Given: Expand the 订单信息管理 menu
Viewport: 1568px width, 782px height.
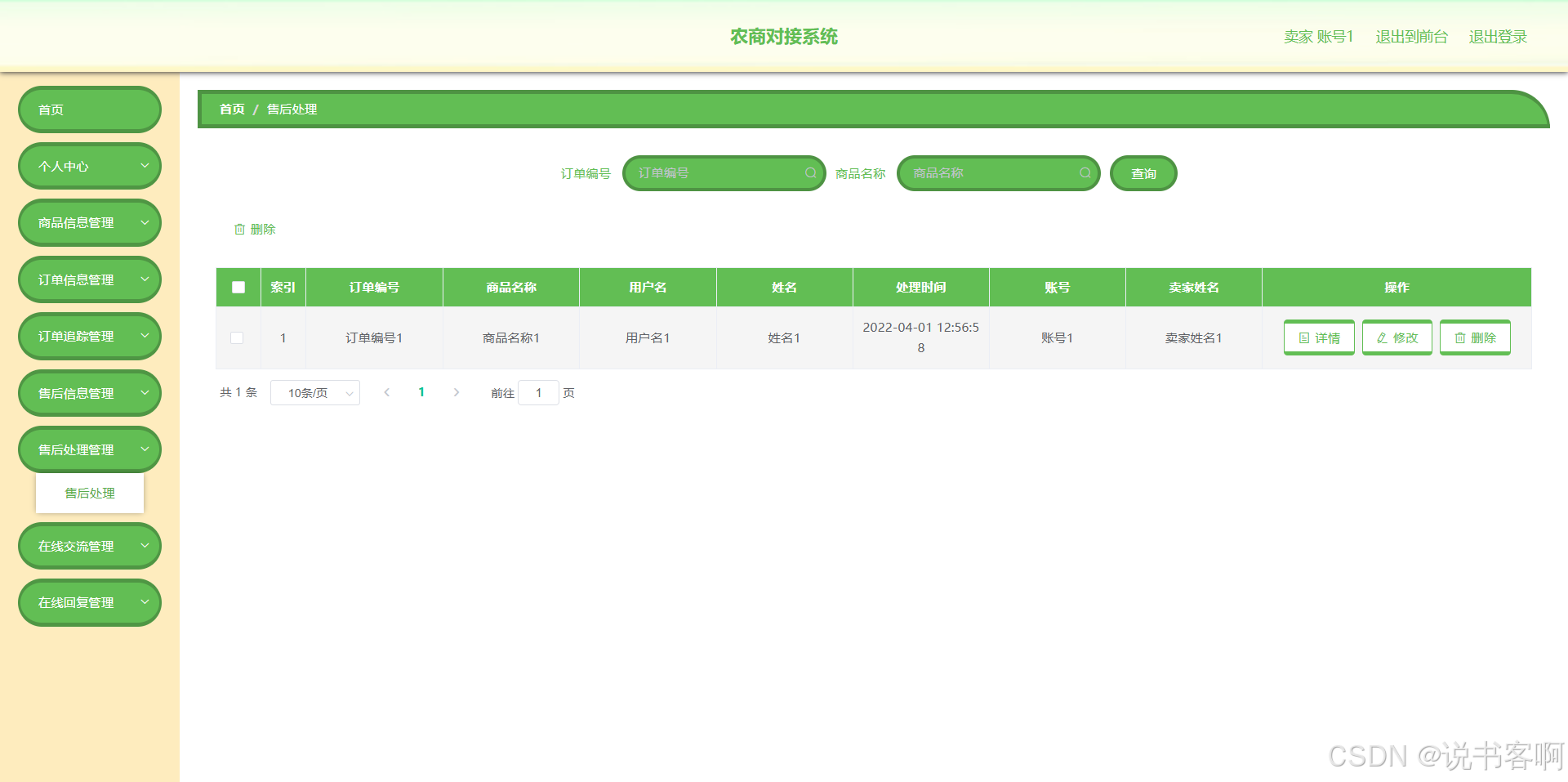Looking at the screenshot, I should (90, 279).
